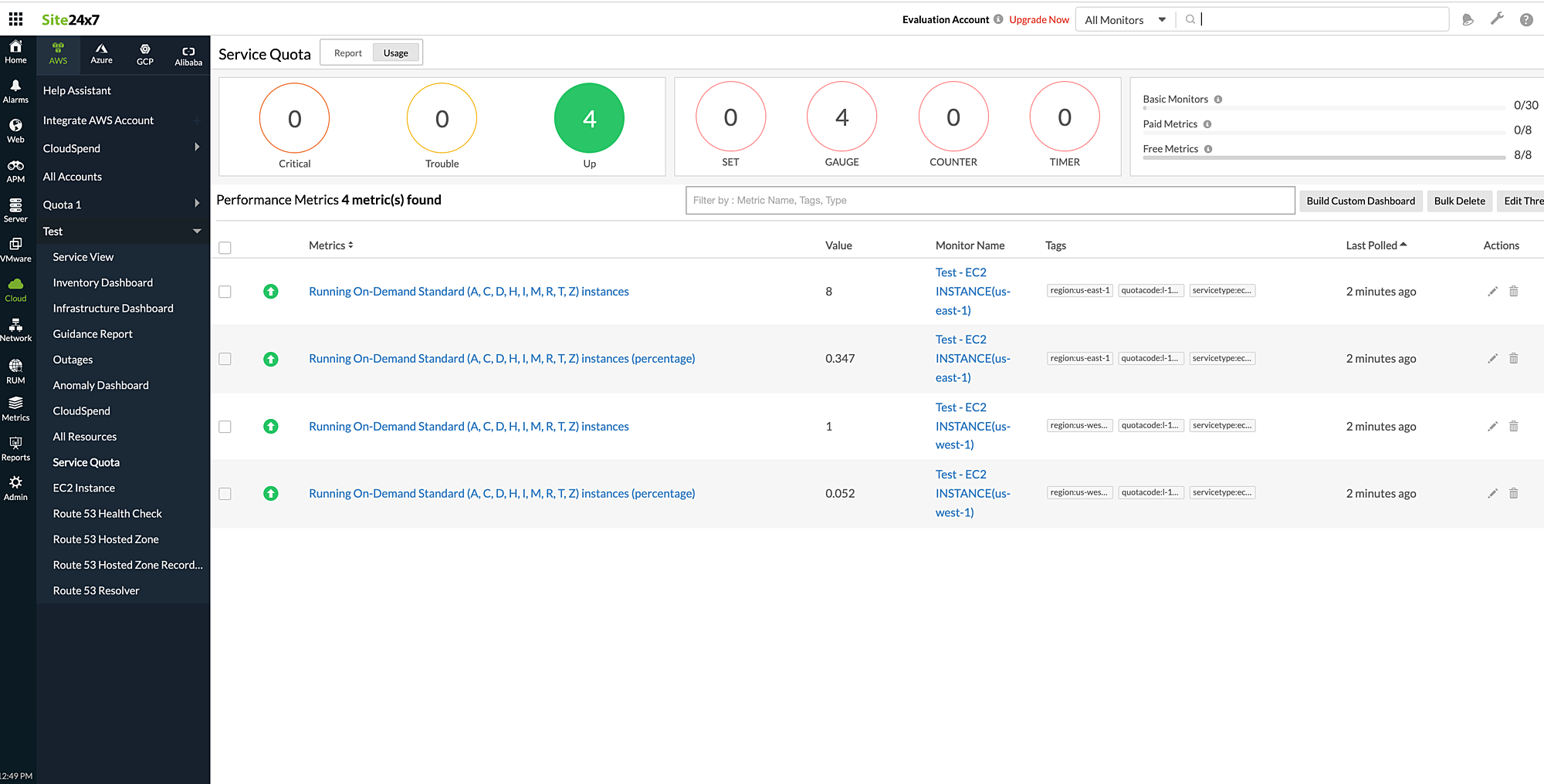The height and width of the screenshot is (784, 1544).
Task: Open the APM section in left rail
Action: coord(15,171)
